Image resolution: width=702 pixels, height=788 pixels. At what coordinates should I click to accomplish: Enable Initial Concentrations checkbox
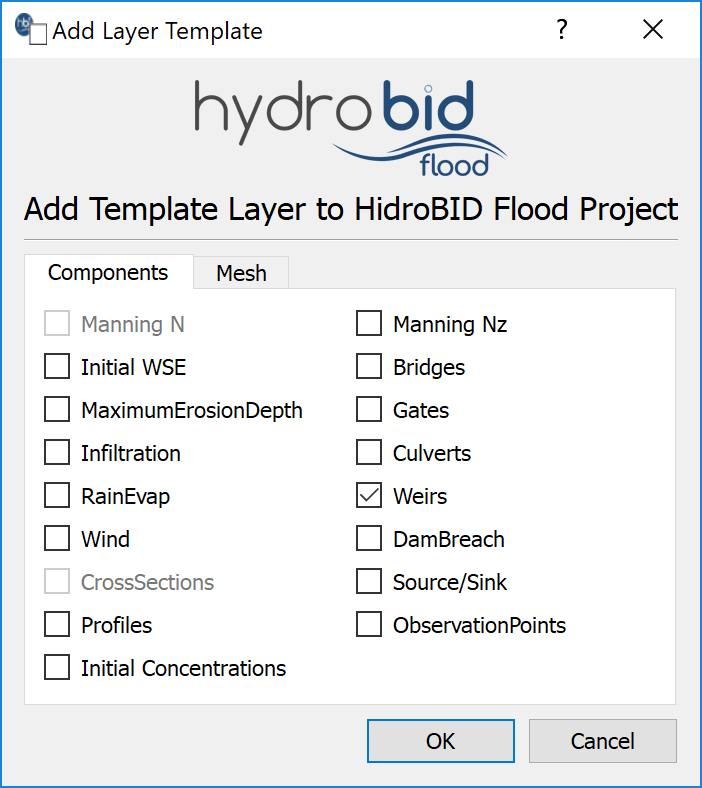tap(57, 668)
